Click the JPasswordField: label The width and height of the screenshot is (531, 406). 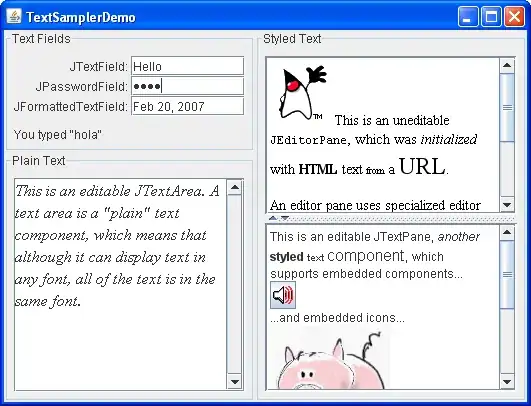82,87
